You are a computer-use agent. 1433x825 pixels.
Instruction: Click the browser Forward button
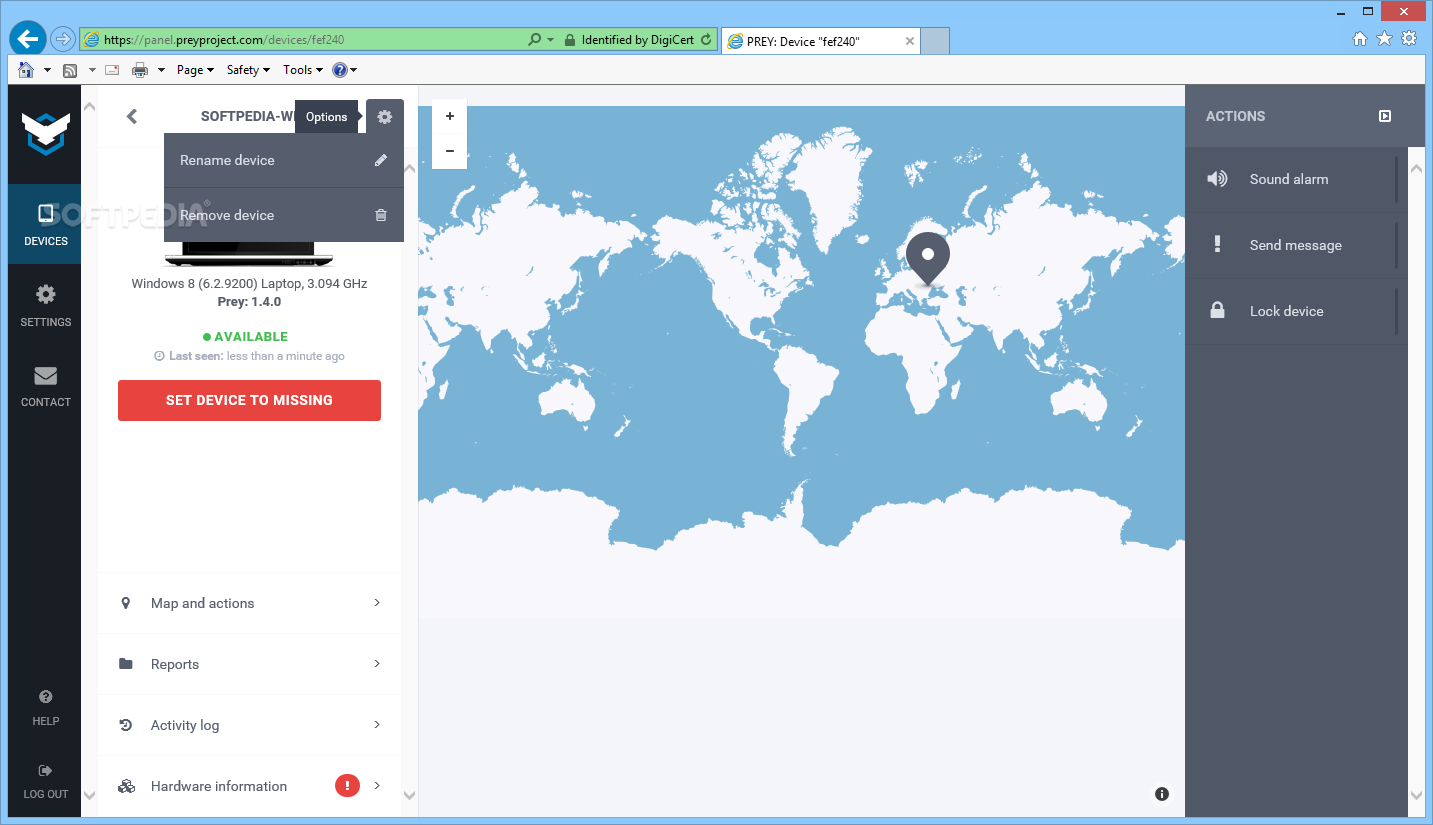[x=63, y=39]
